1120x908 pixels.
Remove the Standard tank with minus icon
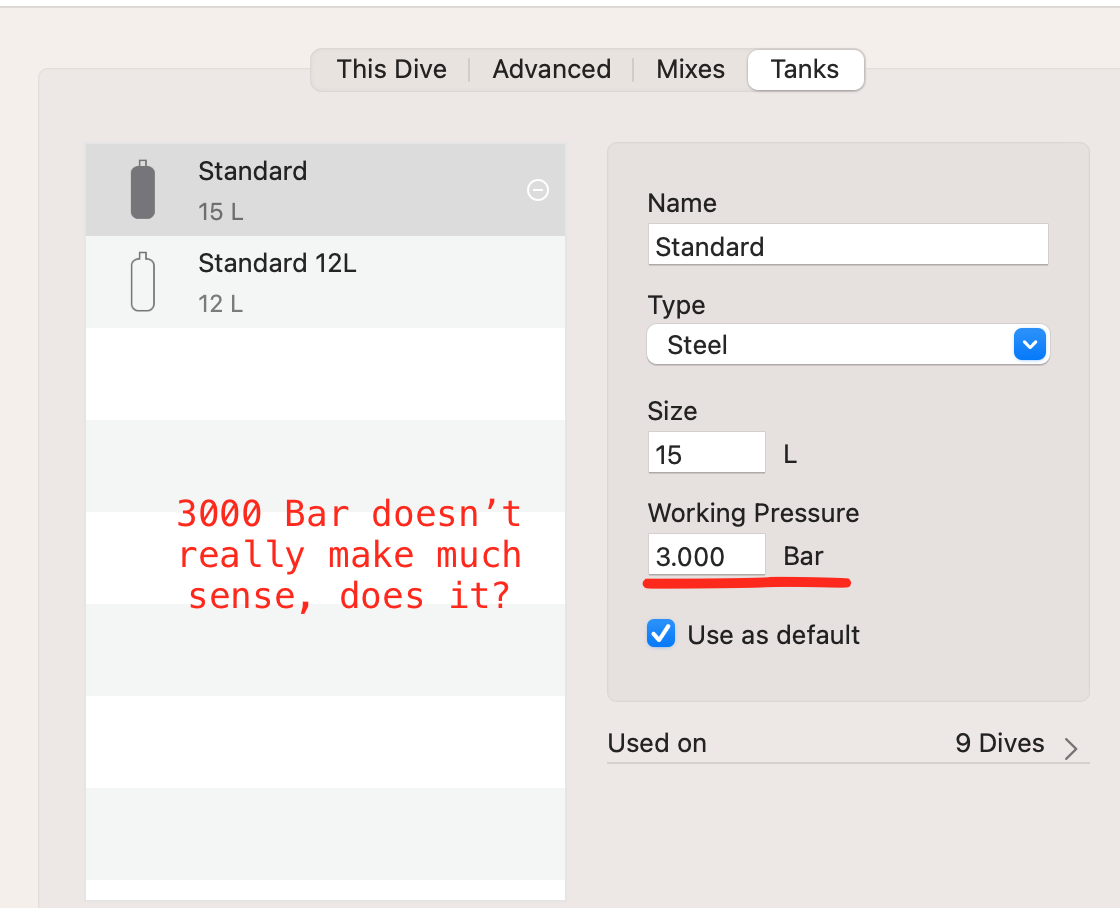[x=538, y=190]
